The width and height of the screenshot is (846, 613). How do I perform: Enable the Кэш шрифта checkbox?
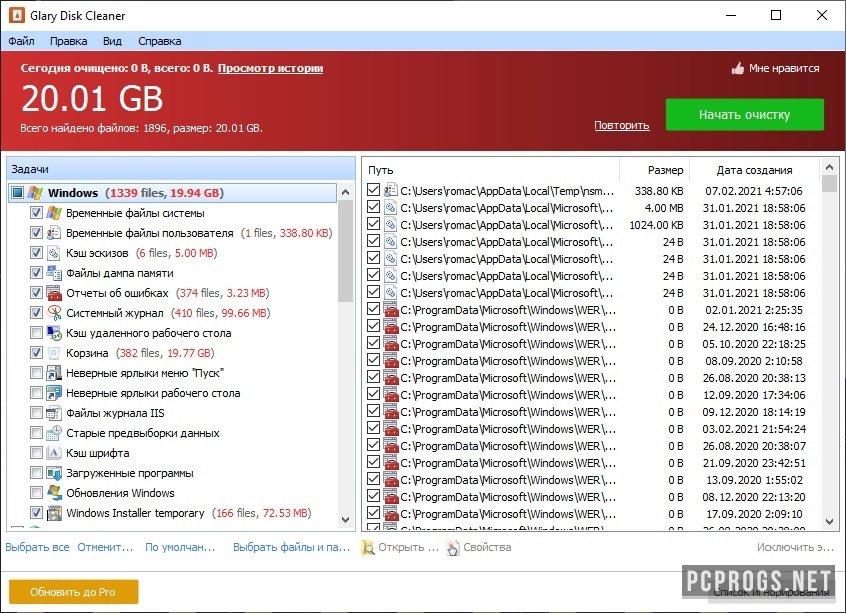(36, 453)
